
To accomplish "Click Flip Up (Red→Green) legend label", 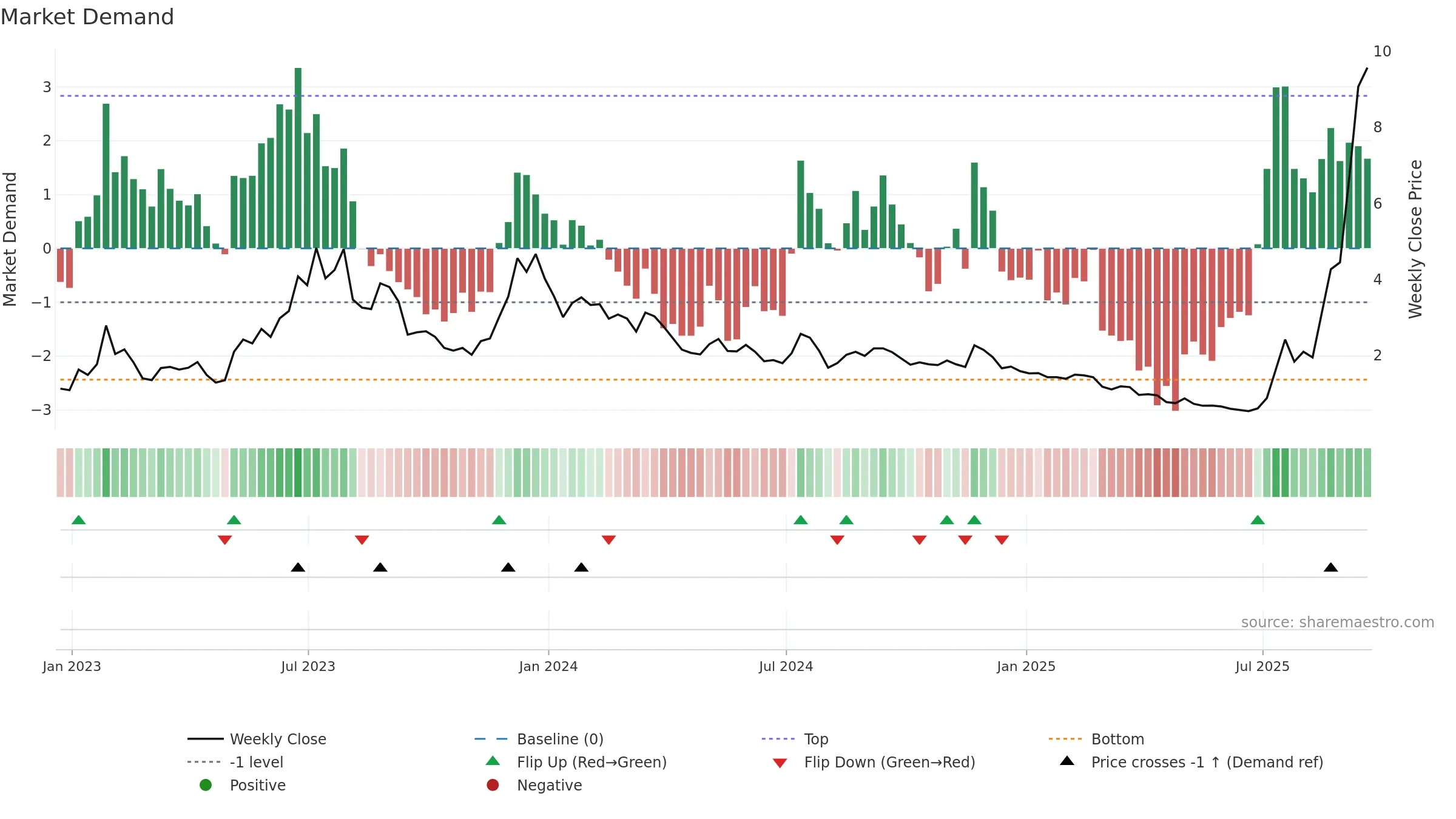I will click(x=591, y=762).
